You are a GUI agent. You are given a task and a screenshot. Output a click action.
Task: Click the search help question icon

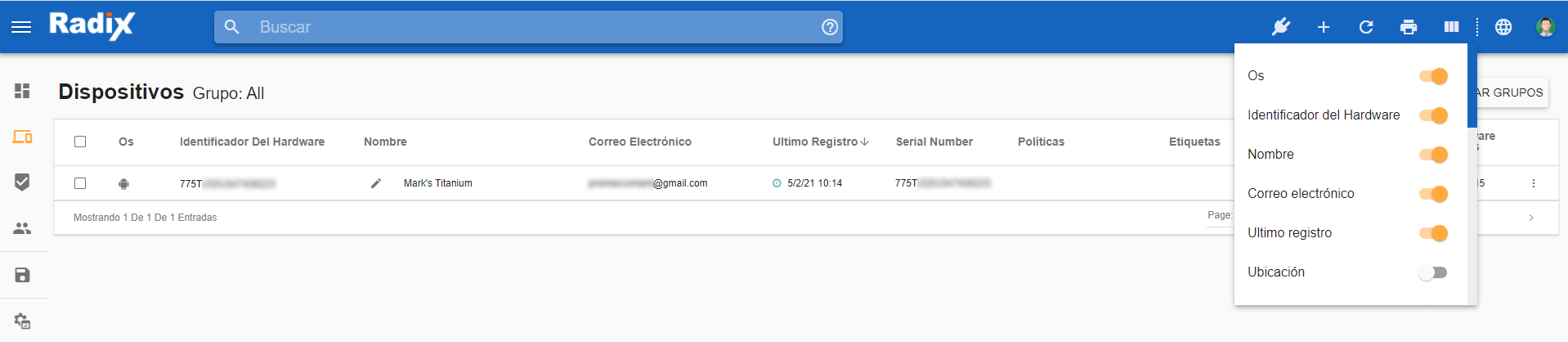coord(830,27)
